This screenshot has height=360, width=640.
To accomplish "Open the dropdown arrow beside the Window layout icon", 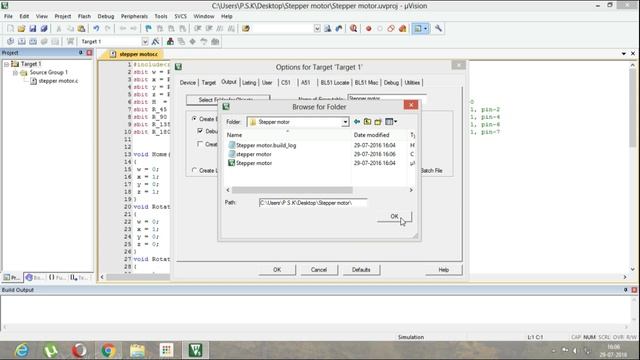I will click(x=425, y=29).
